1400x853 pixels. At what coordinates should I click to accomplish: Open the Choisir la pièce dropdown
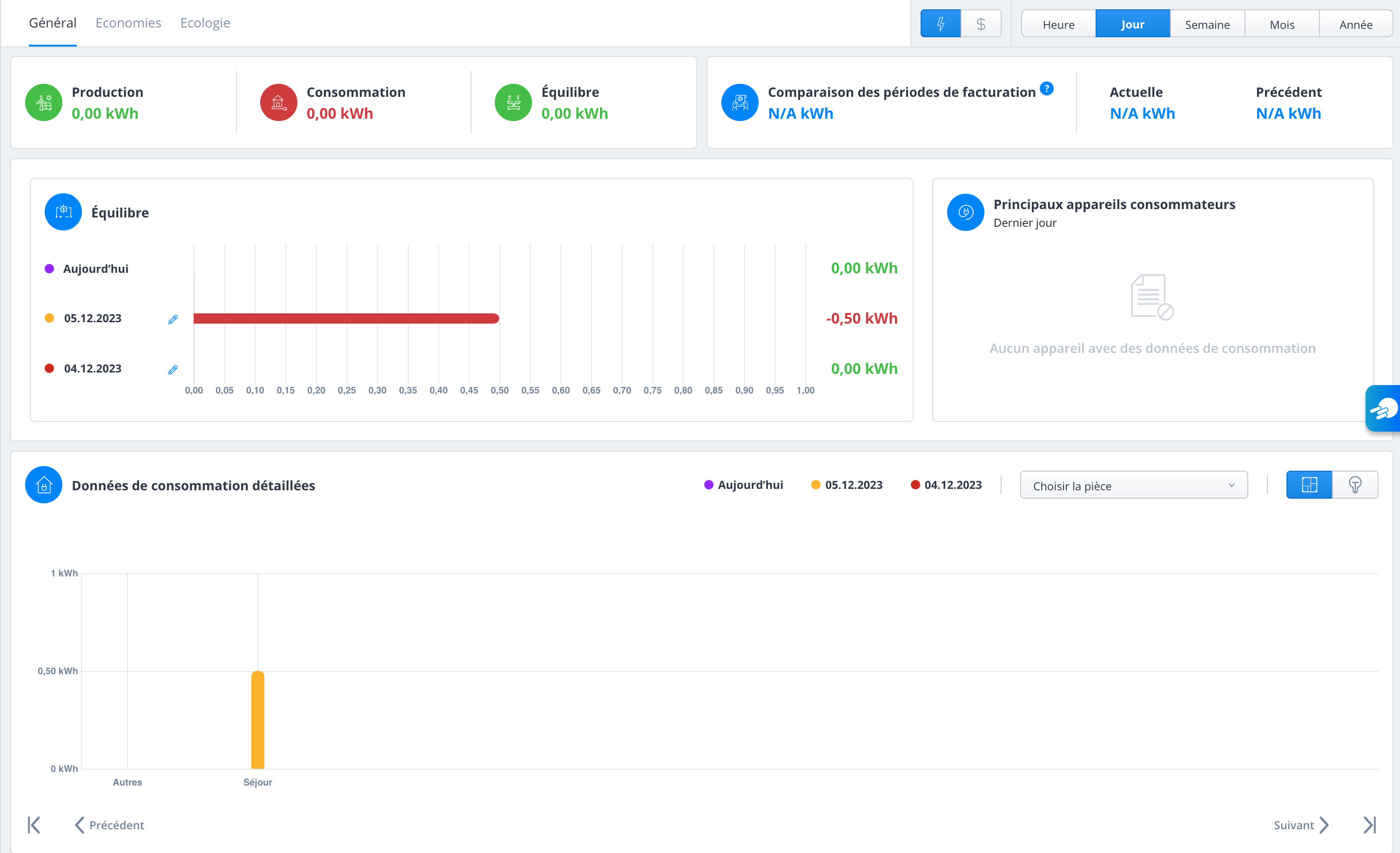1134,485
